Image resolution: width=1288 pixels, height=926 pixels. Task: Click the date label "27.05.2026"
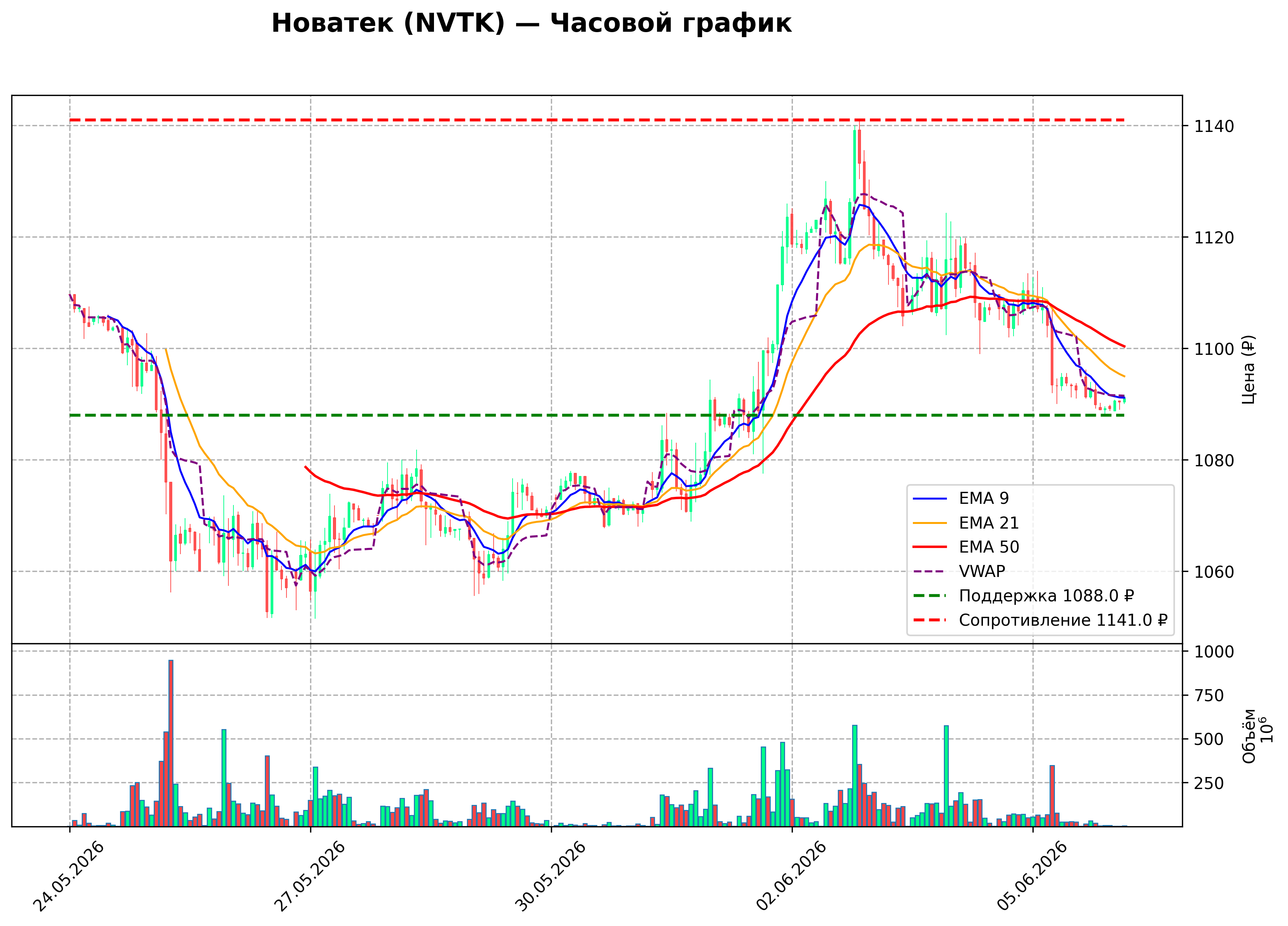pyautogui.click(x=309, y=876)
